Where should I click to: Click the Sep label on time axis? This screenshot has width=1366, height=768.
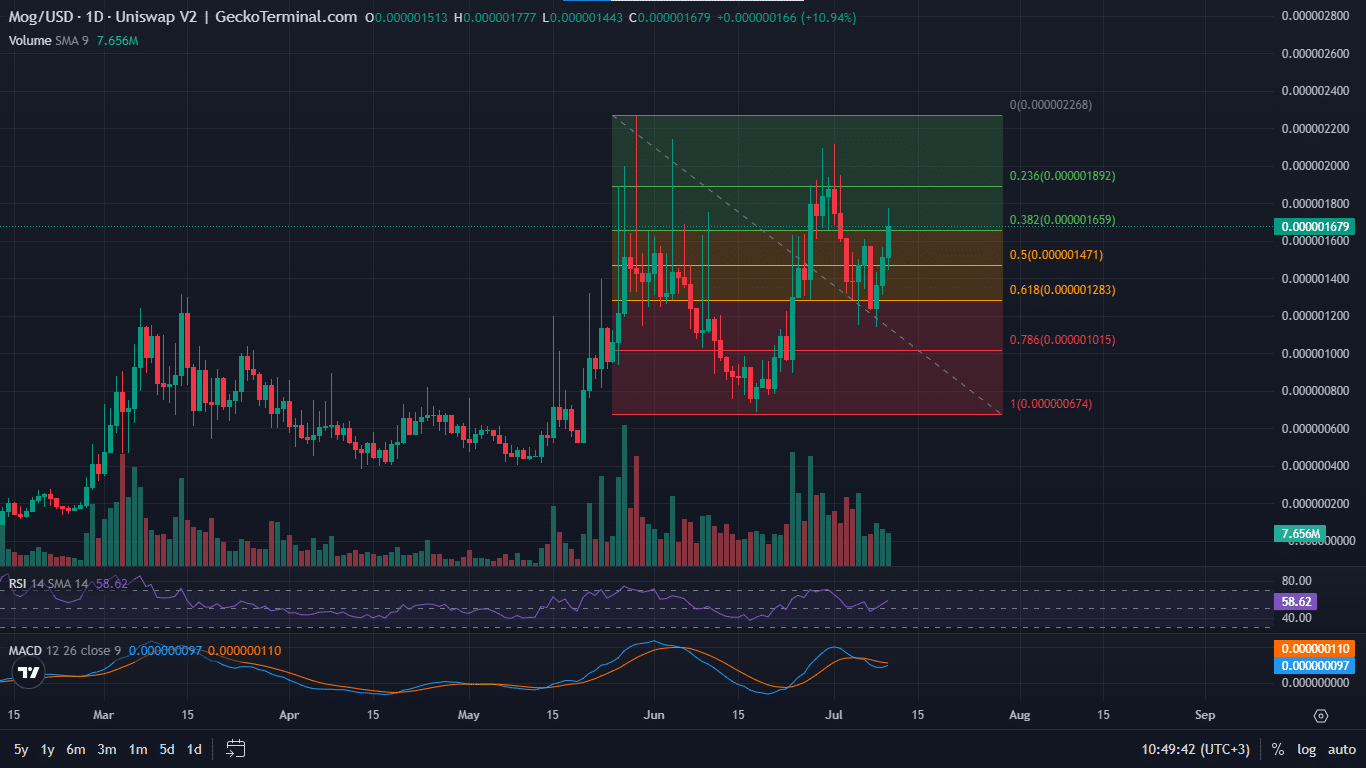[x=1205, y=716]
